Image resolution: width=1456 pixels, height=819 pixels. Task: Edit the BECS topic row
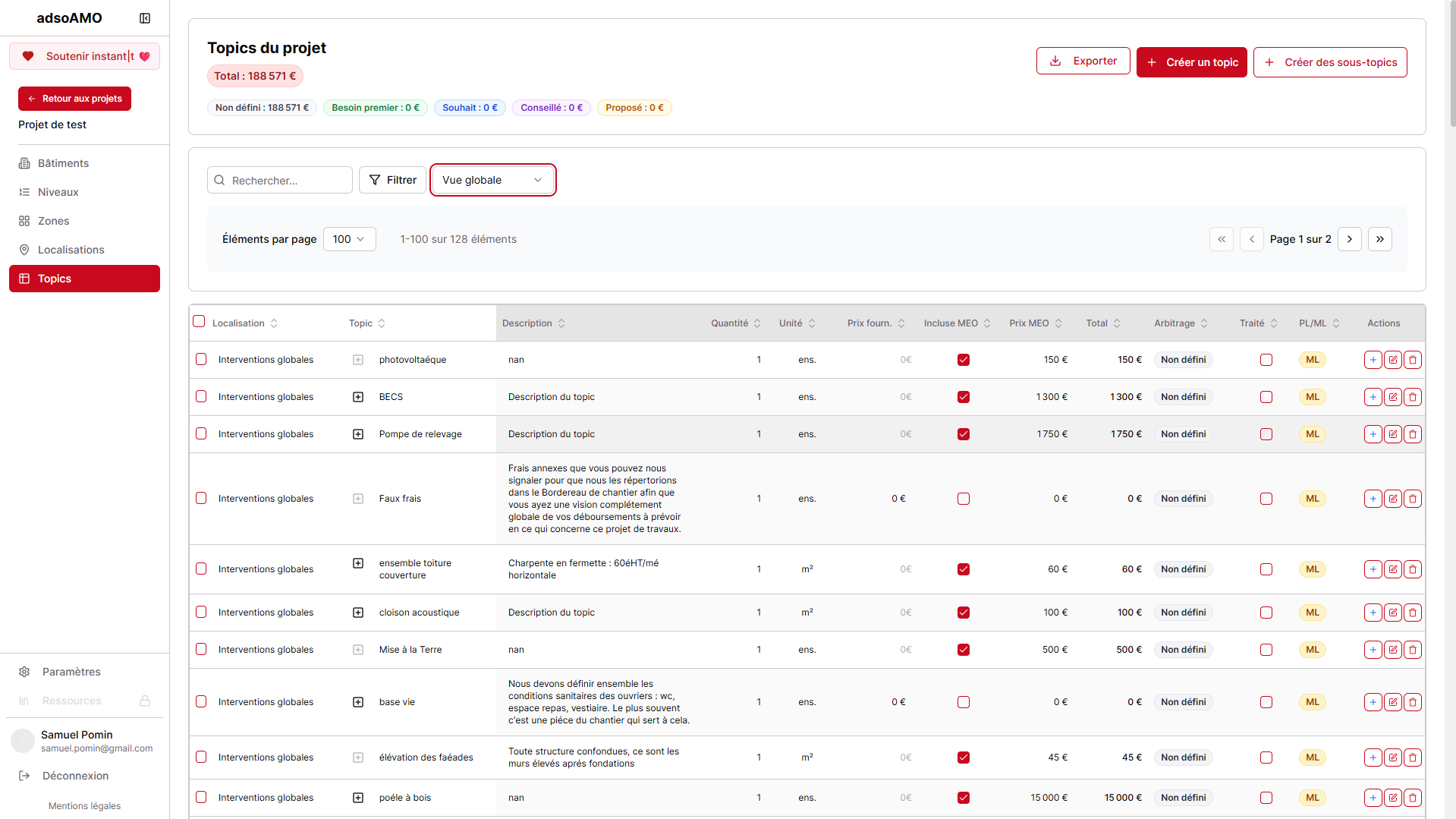[1392, 397]
